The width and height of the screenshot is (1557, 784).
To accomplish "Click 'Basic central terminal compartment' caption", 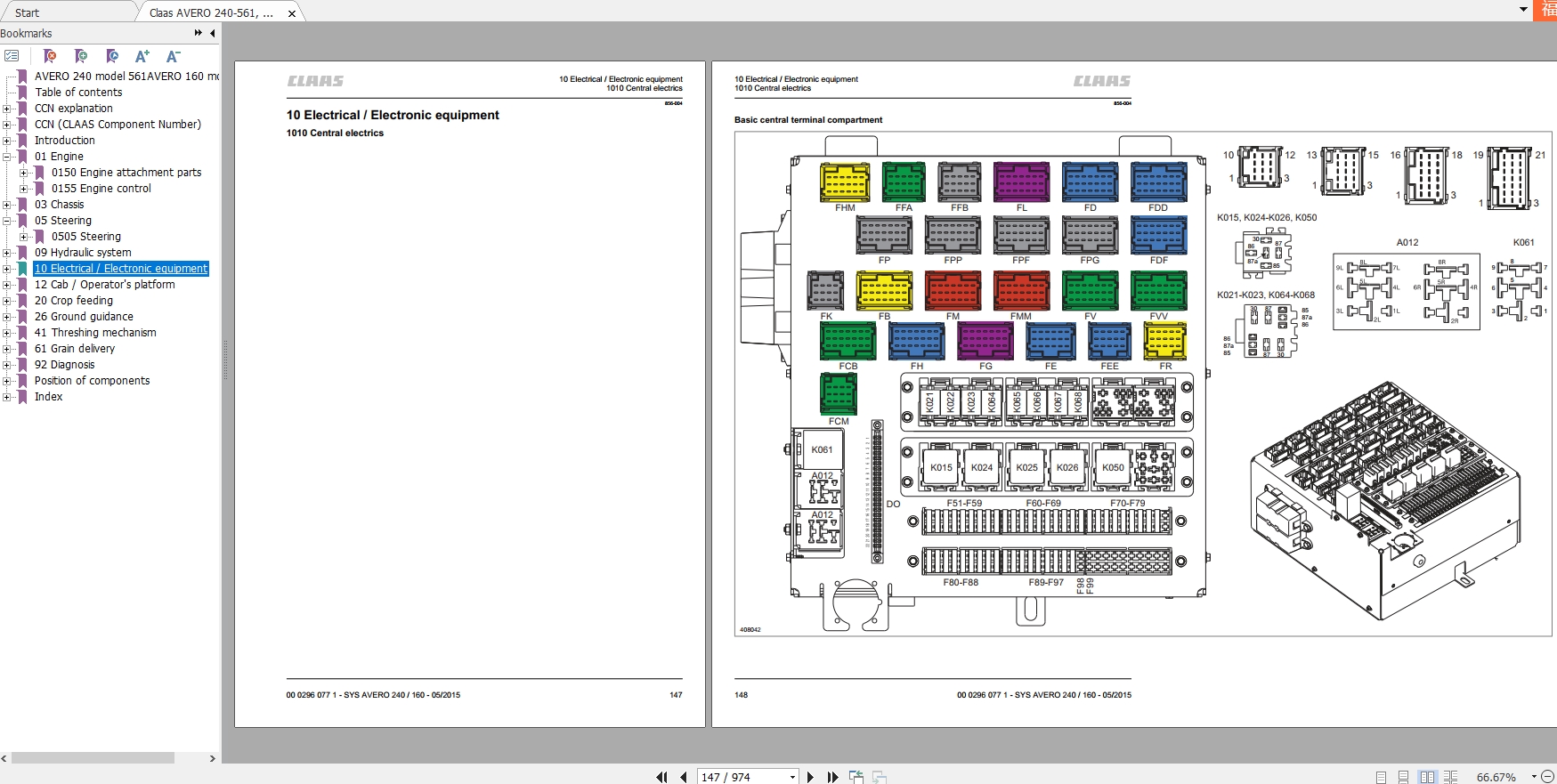I will 808,120.
